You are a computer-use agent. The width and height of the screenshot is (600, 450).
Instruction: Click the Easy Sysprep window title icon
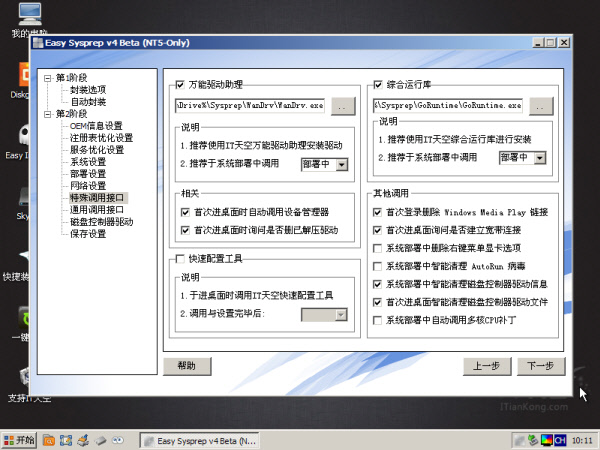[38, 43]
